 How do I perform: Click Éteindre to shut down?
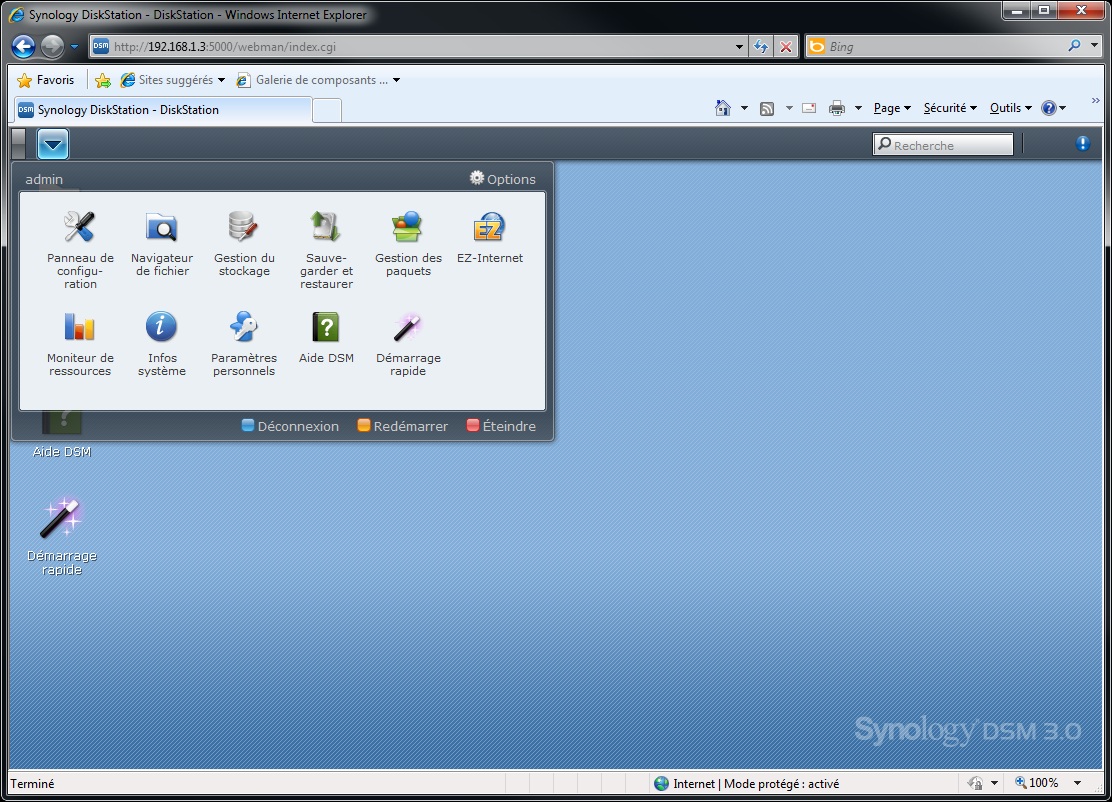501,426
